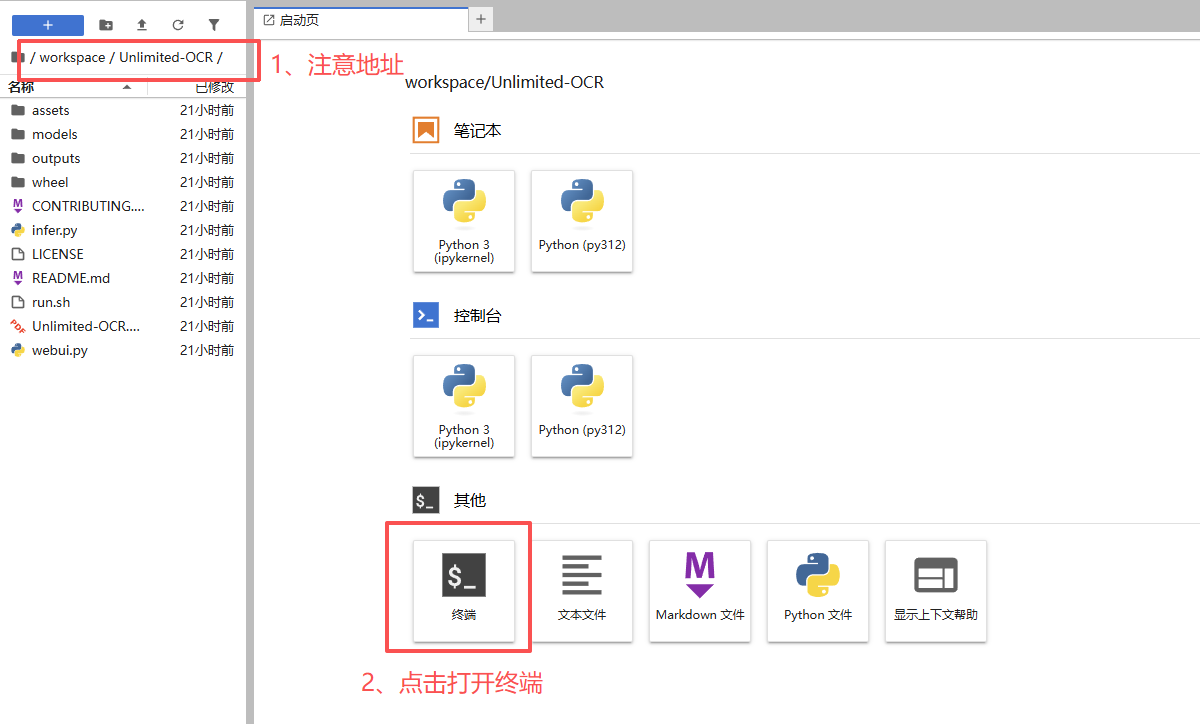Select the LICENSE file
The image size is (1200, 724).
(x=122, y=254)
